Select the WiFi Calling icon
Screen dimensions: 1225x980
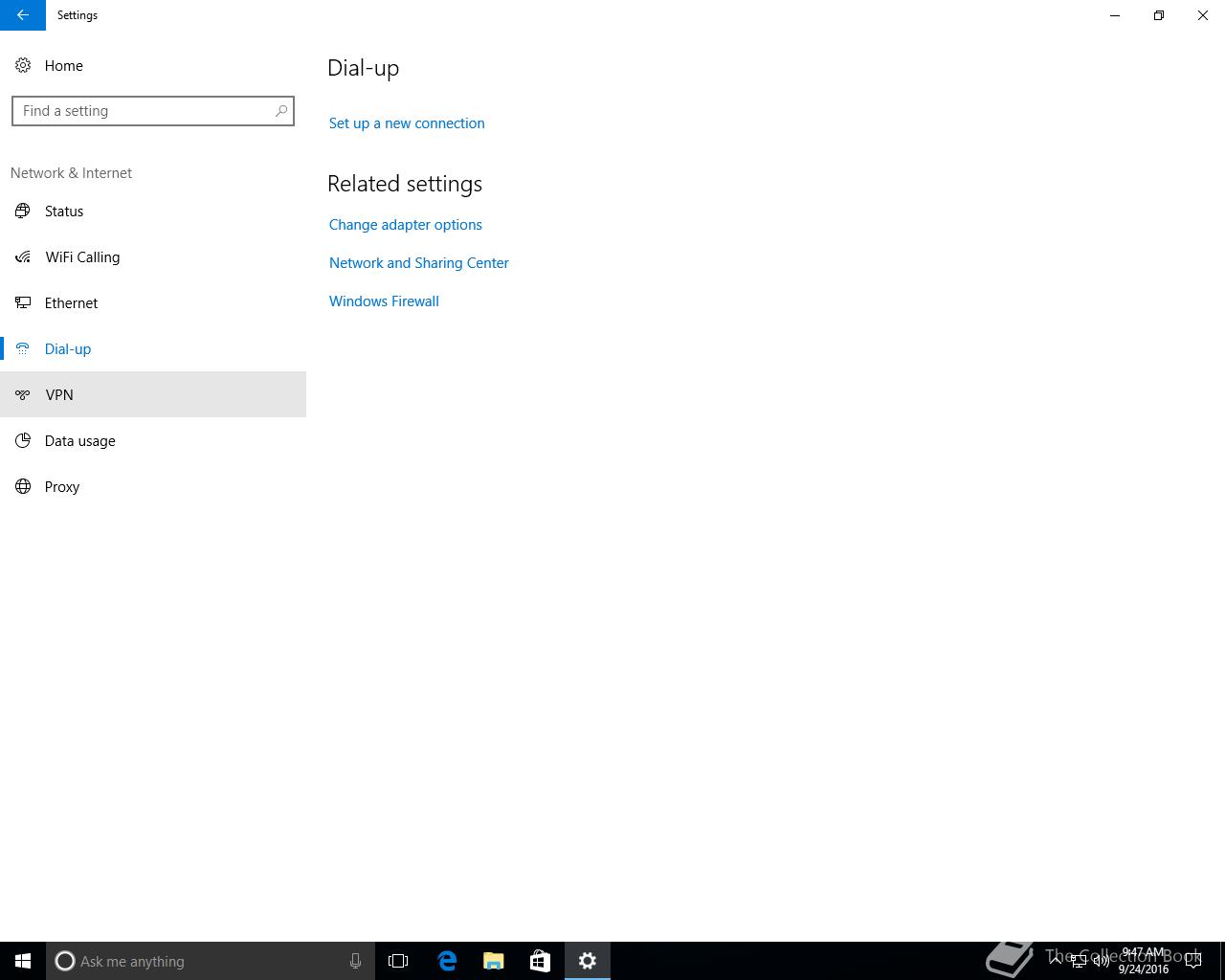(23, 256)
